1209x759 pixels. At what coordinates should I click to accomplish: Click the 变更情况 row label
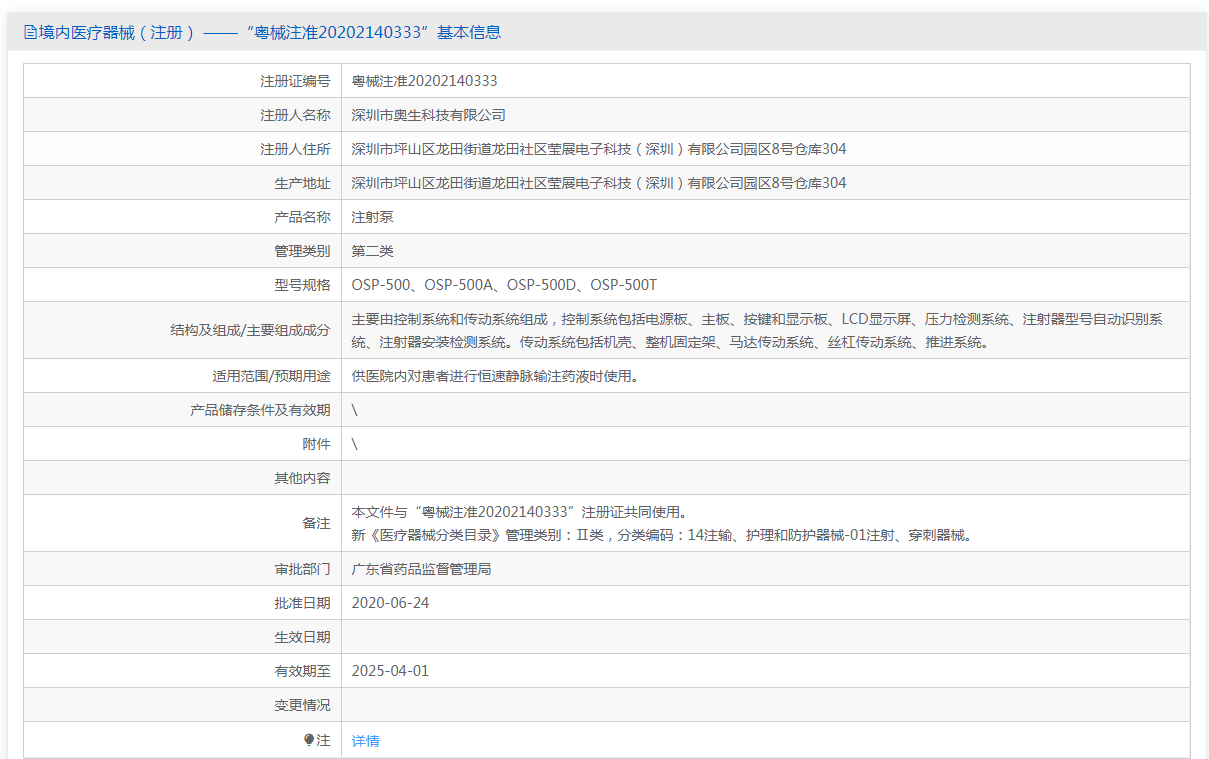click(302, 705)
